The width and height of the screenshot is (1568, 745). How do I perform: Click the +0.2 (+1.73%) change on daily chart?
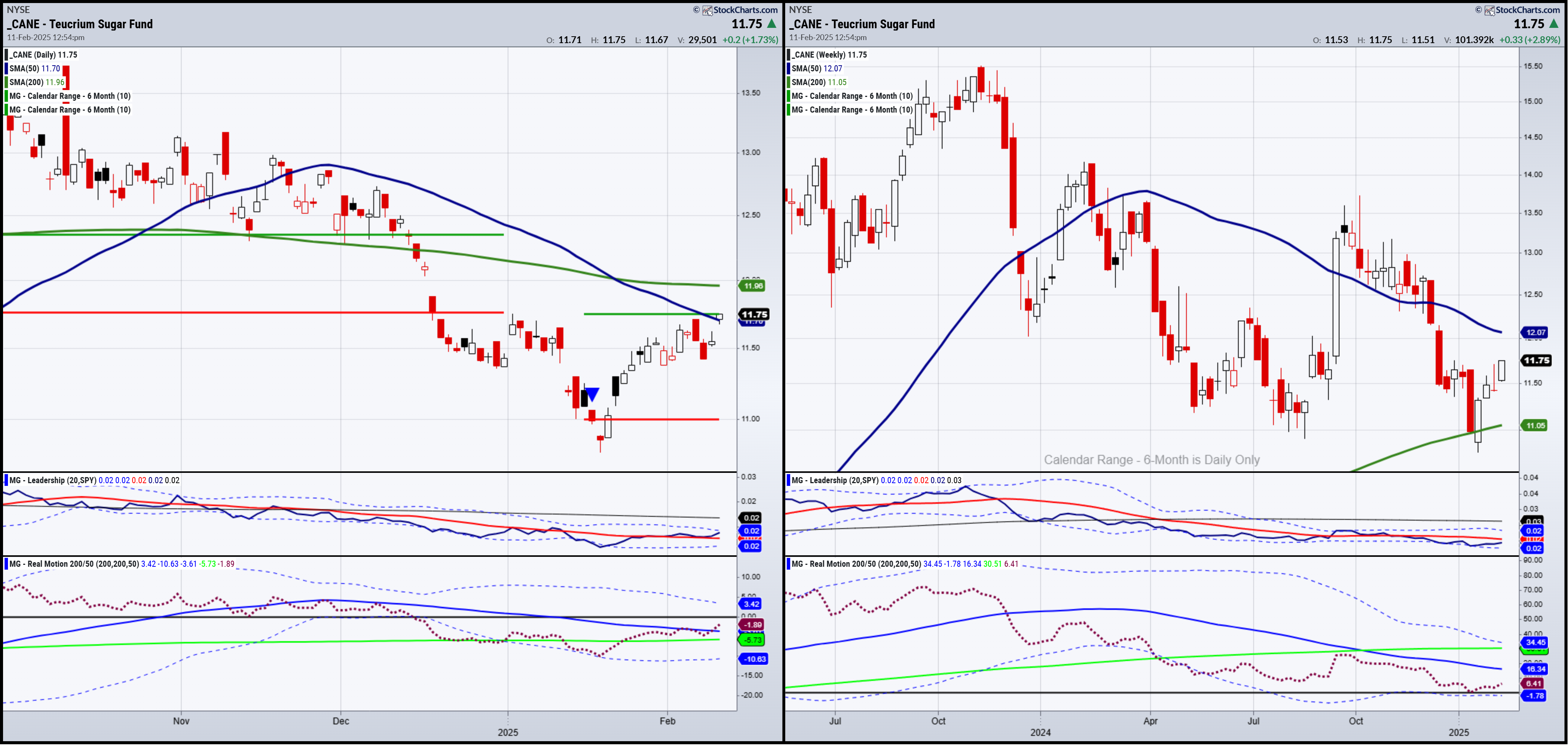tap(750, 40)
